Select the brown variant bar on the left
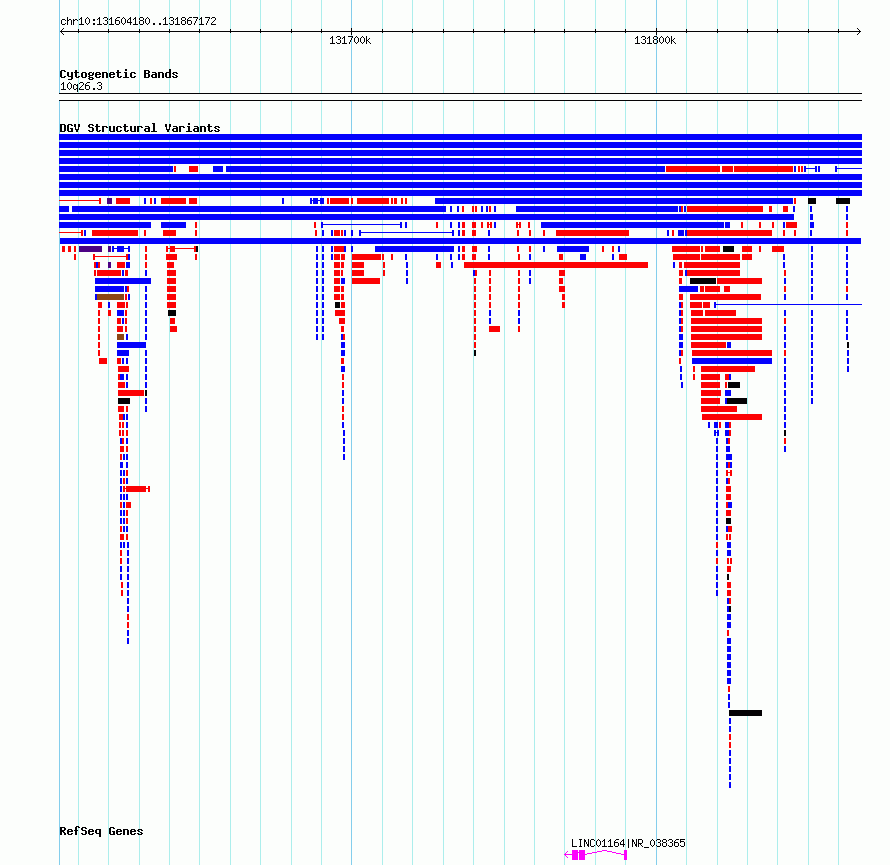Screen dimensions: 890x865 110,297
